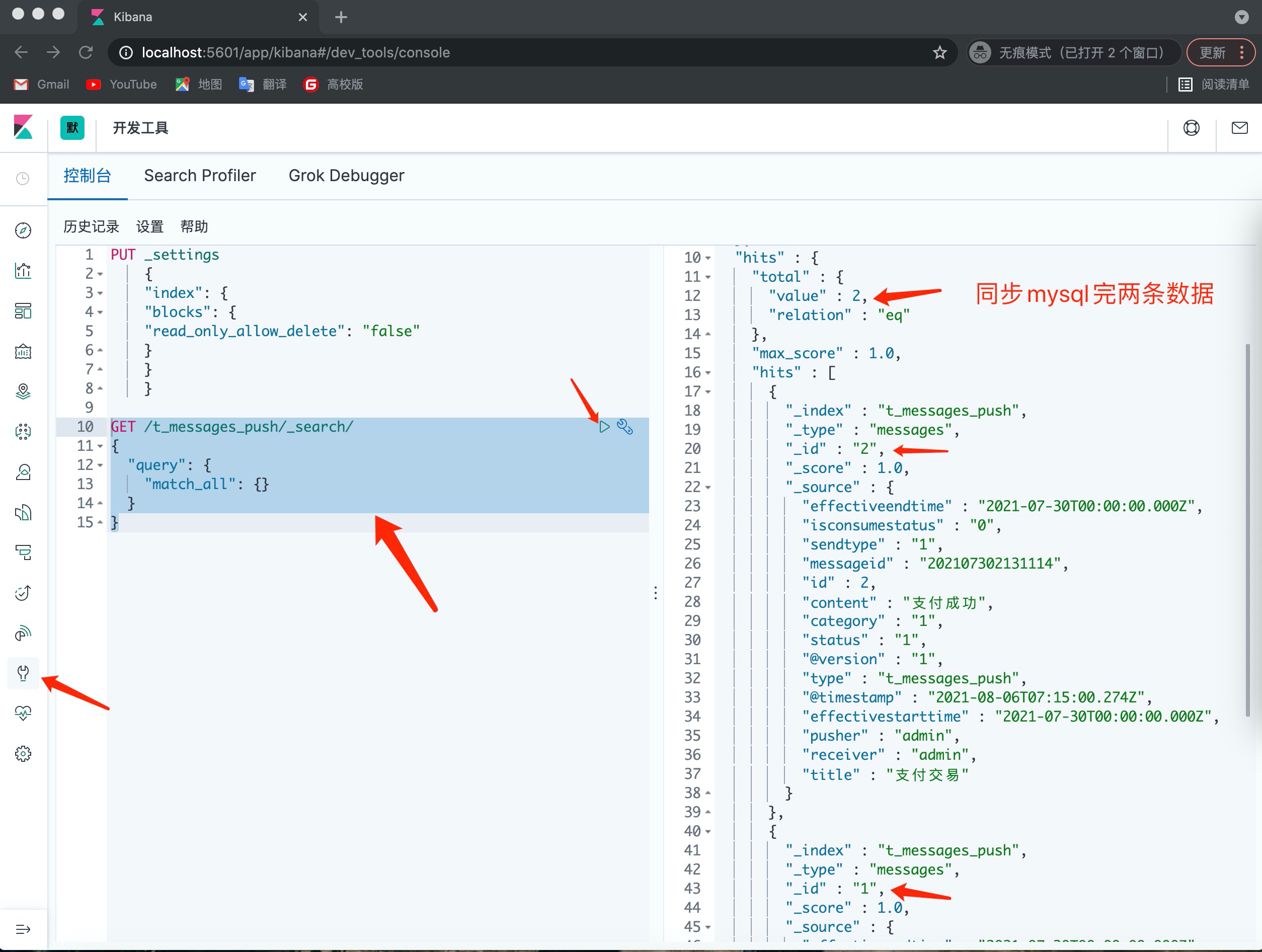Select Dev Tools wrench sidebar icon

coord(23,673)
